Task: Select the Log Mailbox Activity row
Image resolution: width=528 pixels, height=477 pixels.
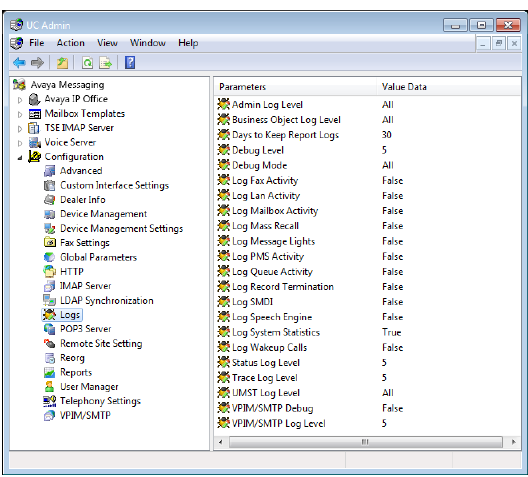Action: tap(275, 211)
